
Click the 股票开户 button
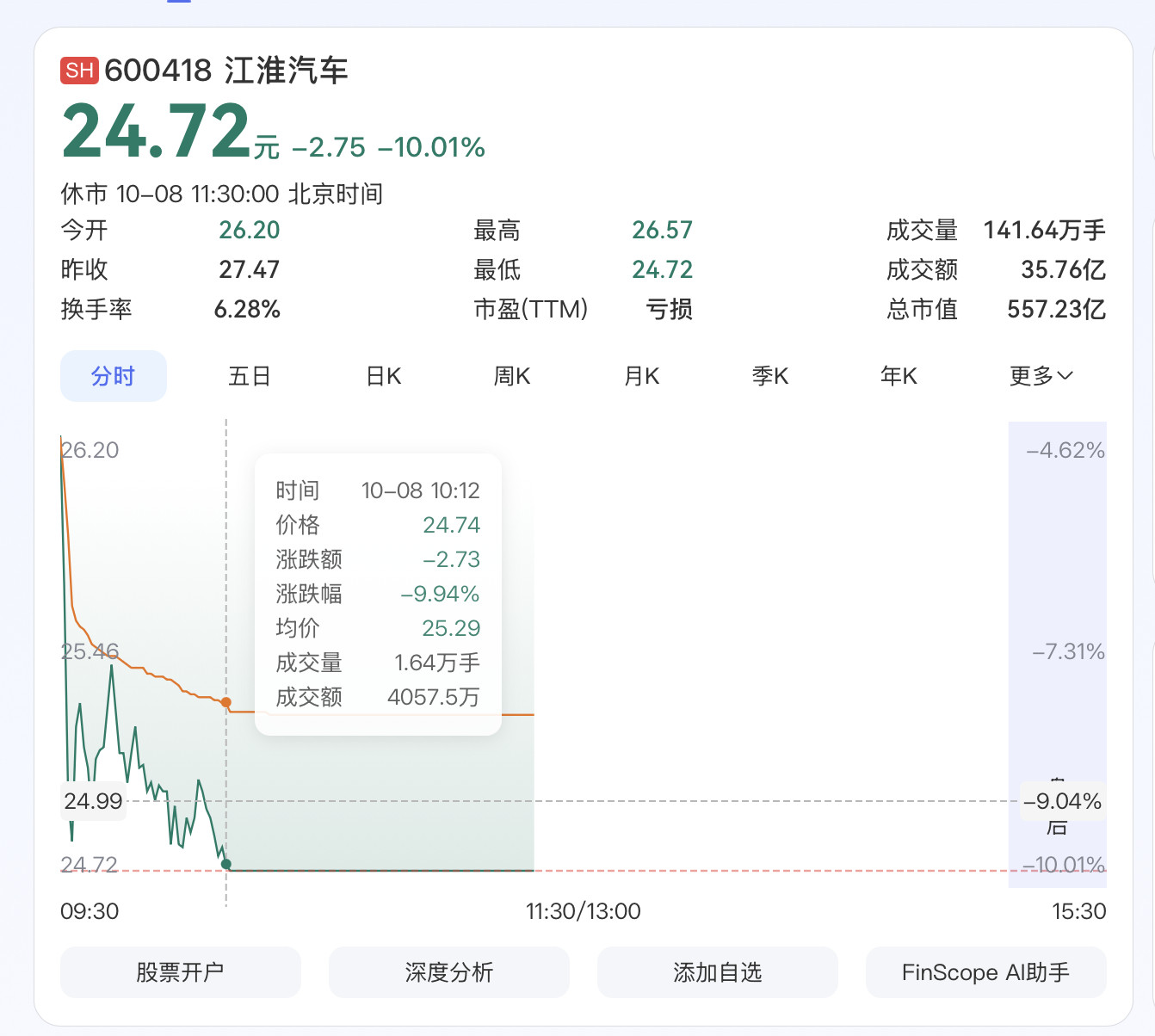[x=181, y=972]
